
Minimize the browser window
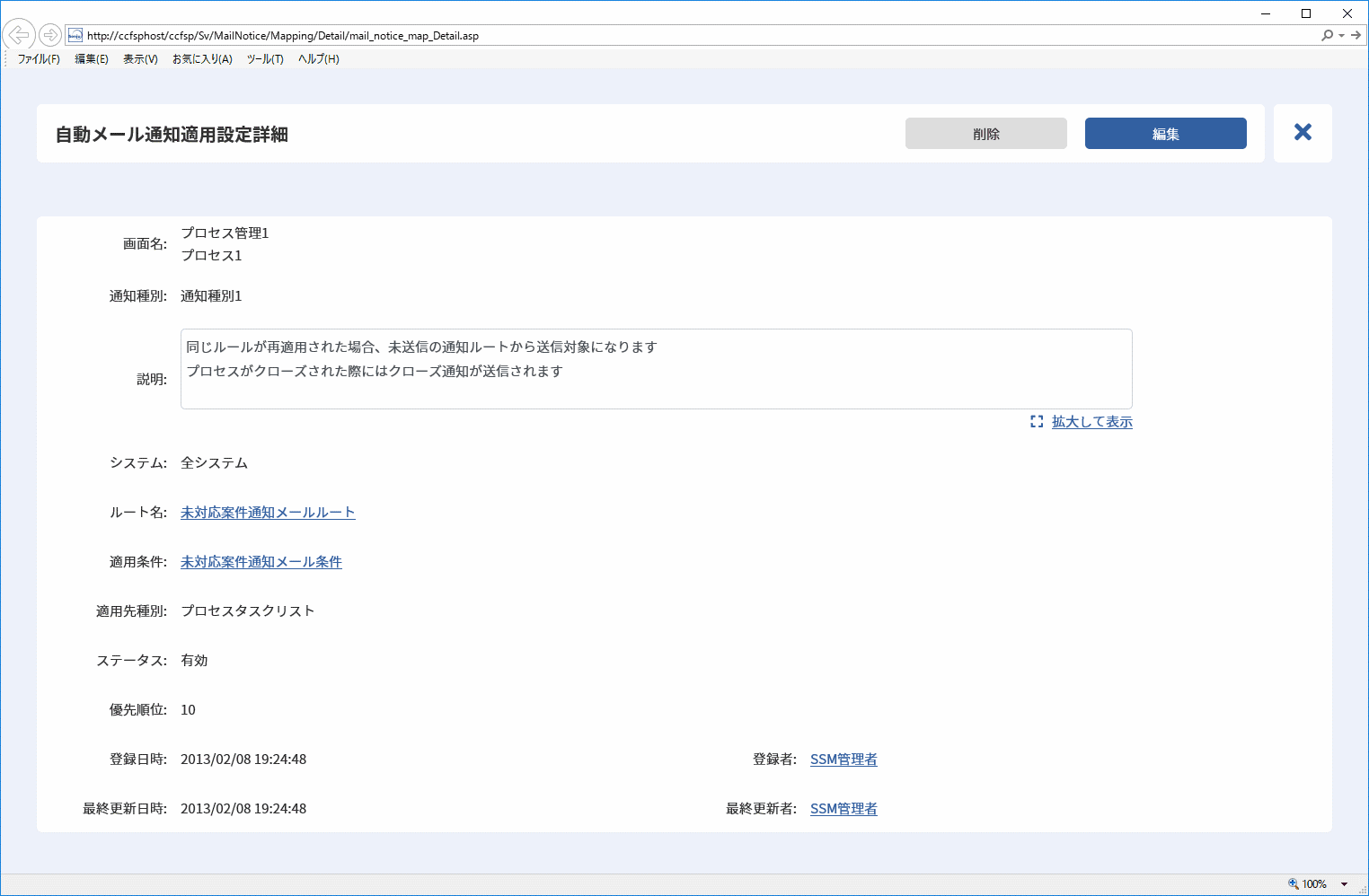coord(1266,13)
